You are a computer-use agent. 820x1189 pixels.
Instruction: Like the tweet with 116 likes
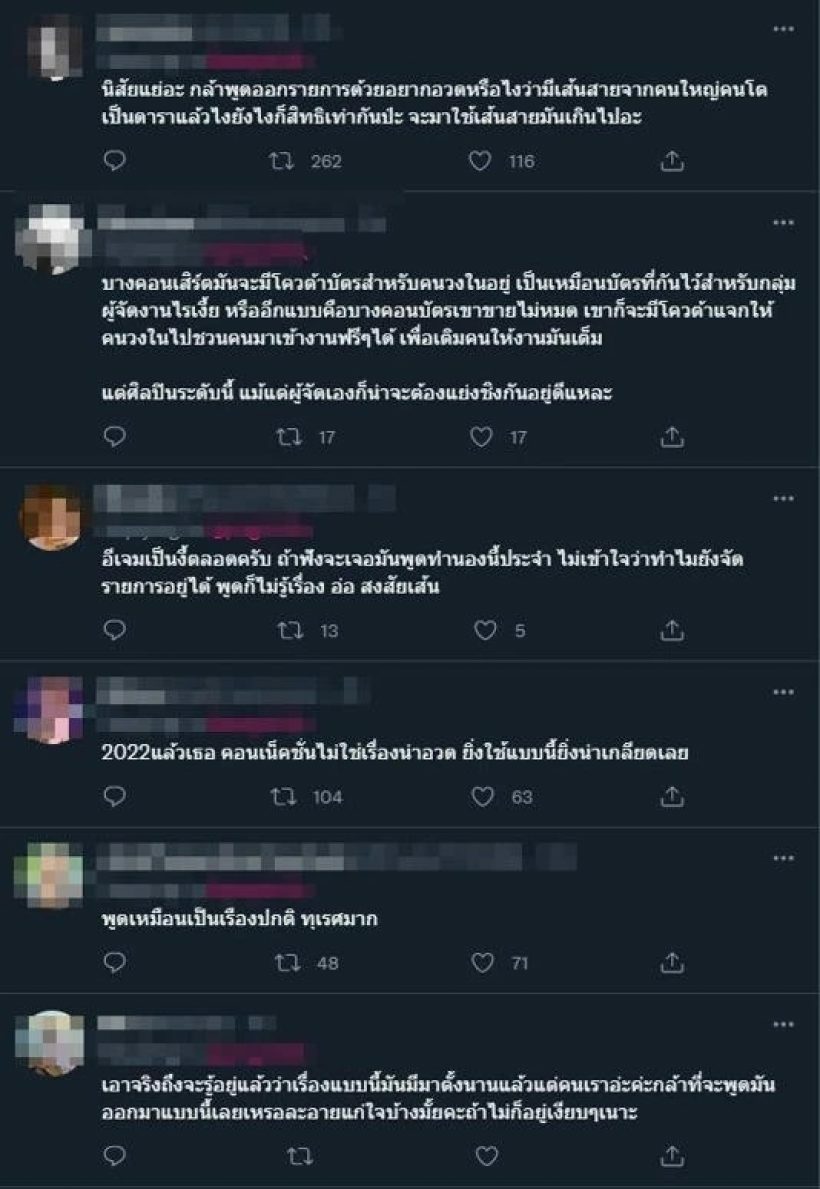[479, 161]
